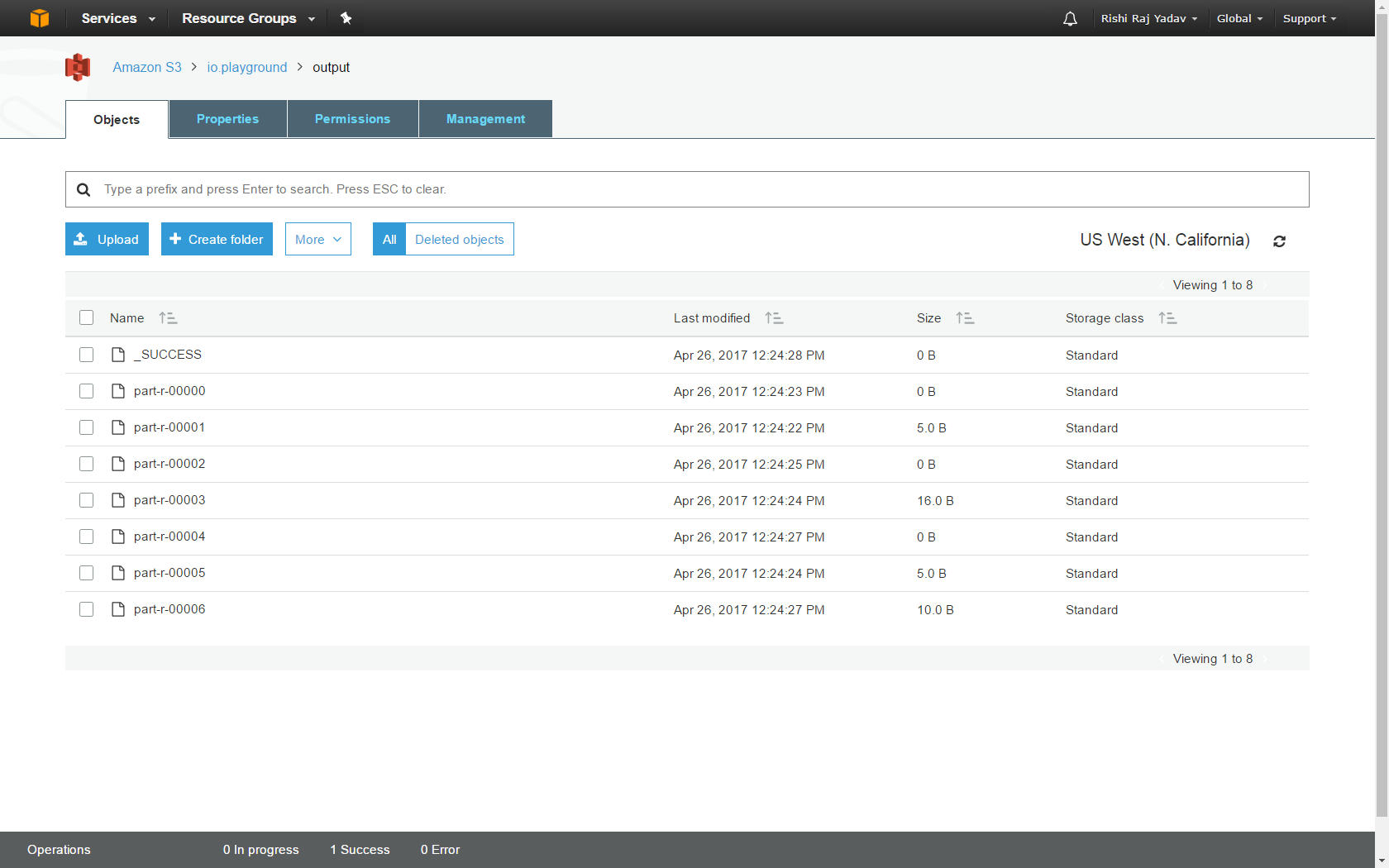1389x868 pixels.
Task: Select the All objects filter
Action: click(x=389, y=239)
